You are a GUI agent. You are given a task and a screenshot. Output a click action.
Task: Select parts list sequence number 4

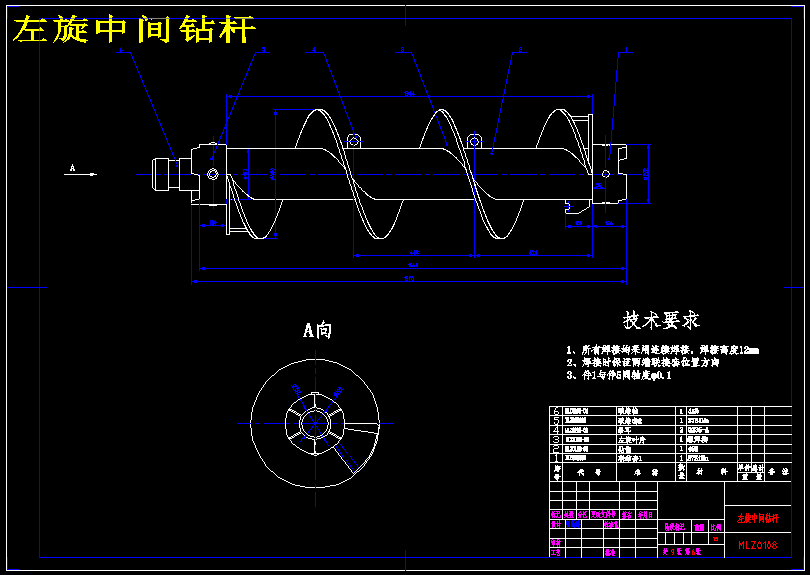(x=556, y=430)
